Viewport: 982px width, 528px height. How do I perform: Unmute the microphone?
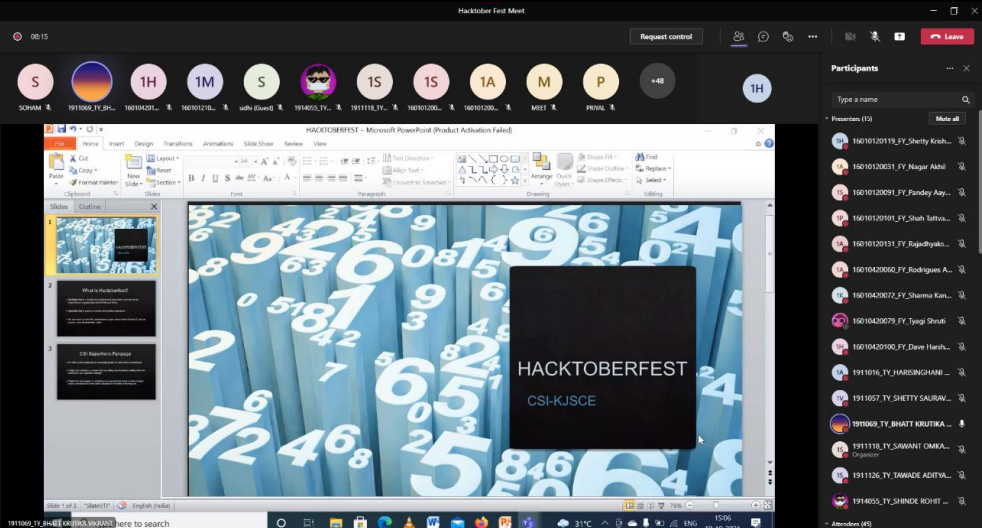pyautogui.click(x=874, y=37)
